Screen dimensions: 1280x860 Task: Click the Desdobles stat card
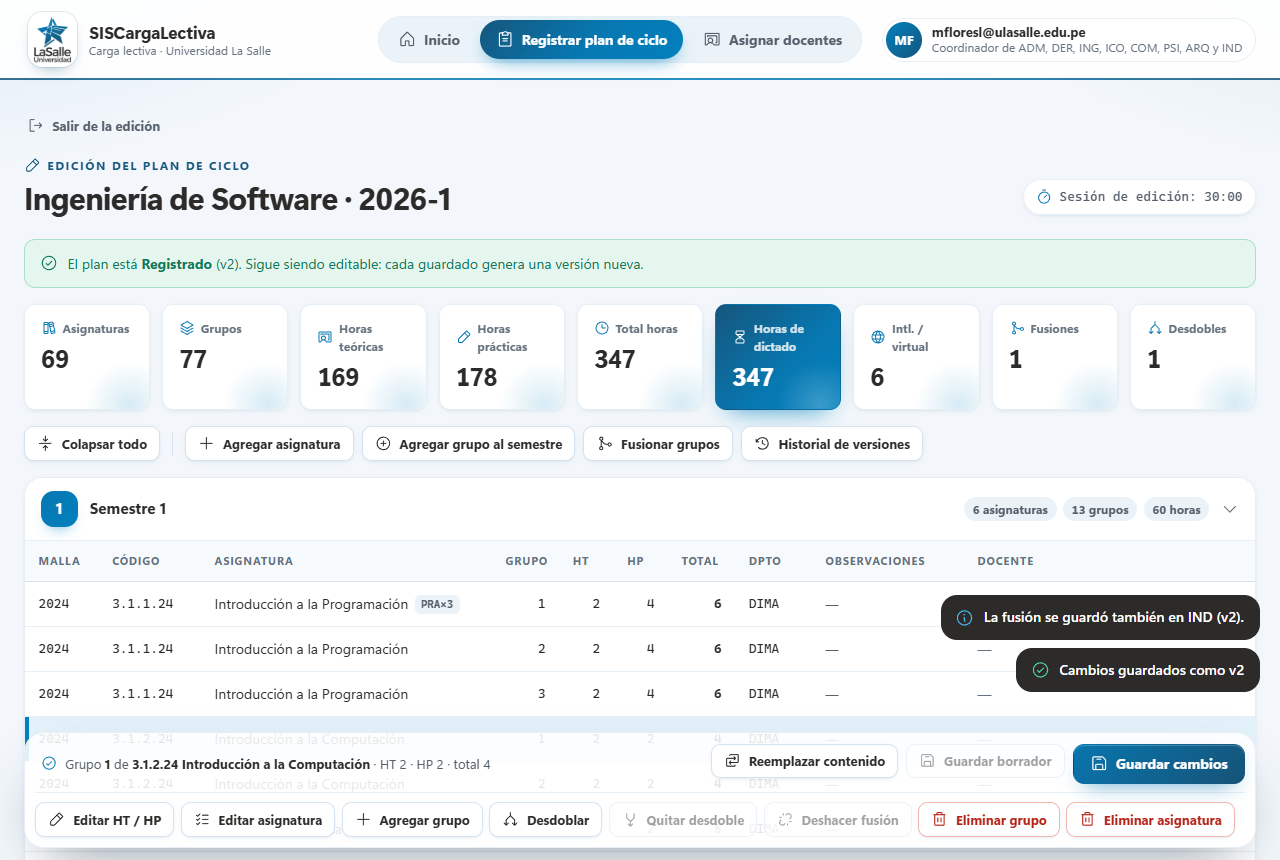(x=1193, y=357)
